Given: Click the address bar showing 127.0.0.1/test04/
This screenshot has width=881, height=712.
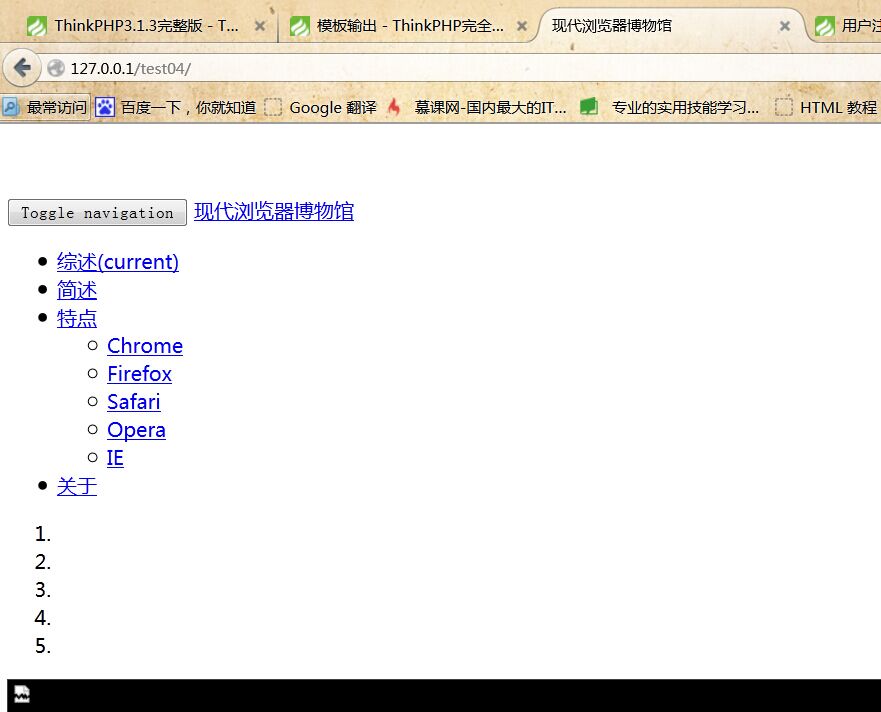Looking at the screenshot, I should pos(400,68).
